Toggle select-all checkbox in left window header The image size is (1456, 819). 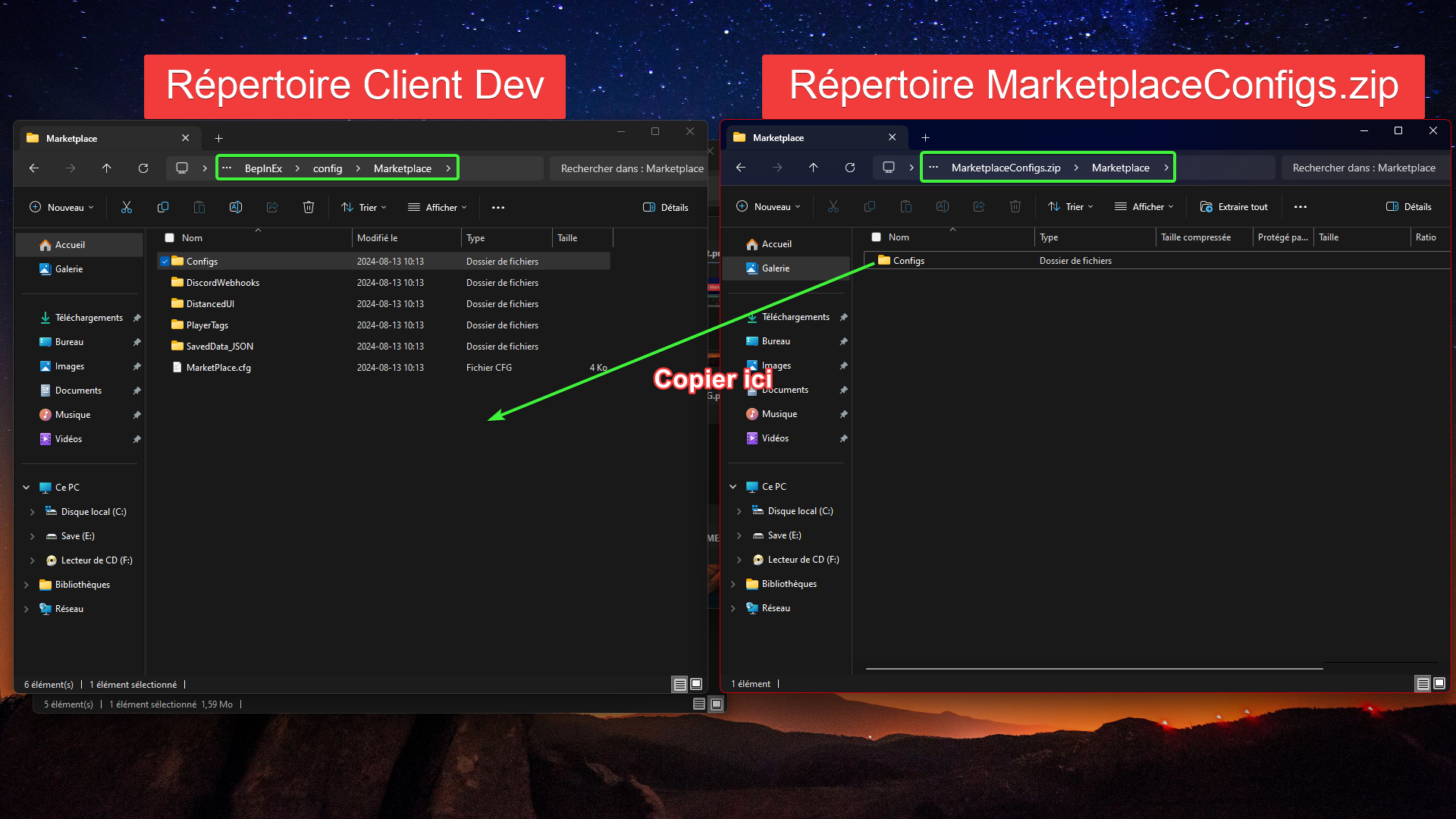point(170,238)
